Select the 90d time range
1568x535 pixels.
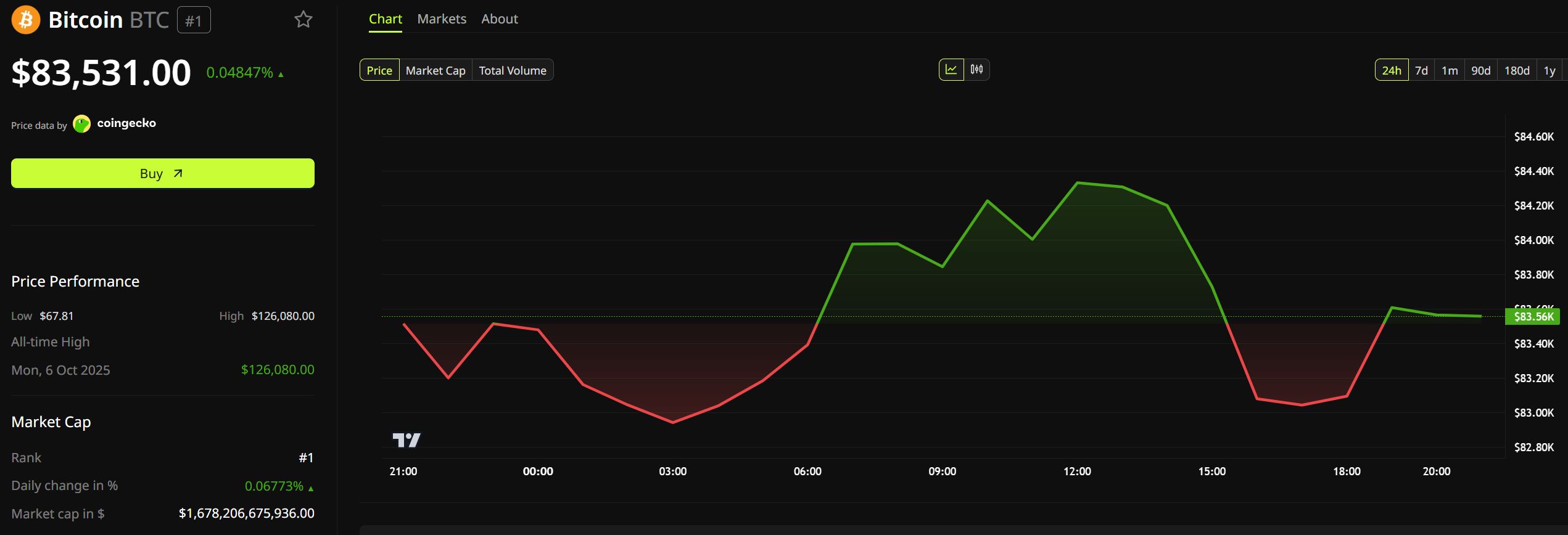(x=1480, y=70)
